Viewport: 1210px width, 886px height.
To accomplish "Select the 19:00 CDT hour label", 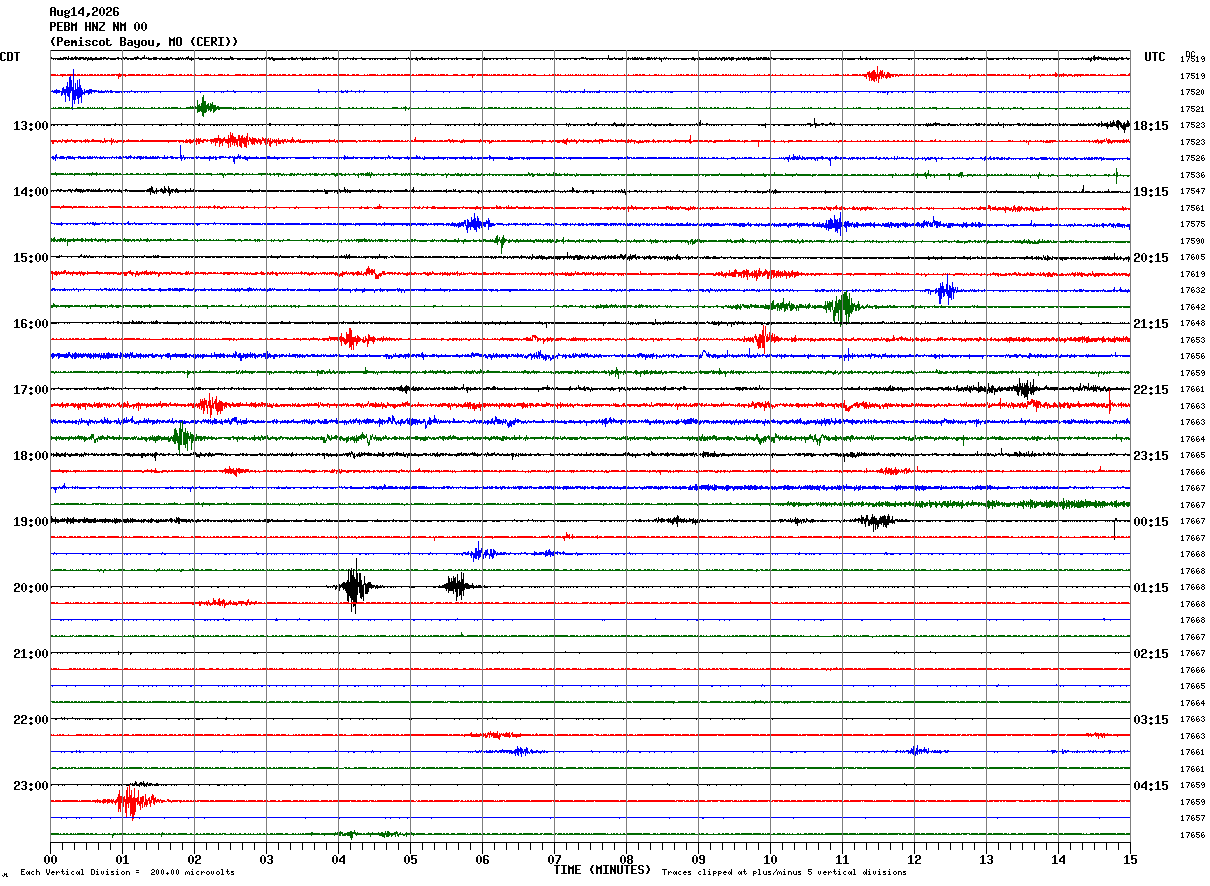I will click(31, 522).
